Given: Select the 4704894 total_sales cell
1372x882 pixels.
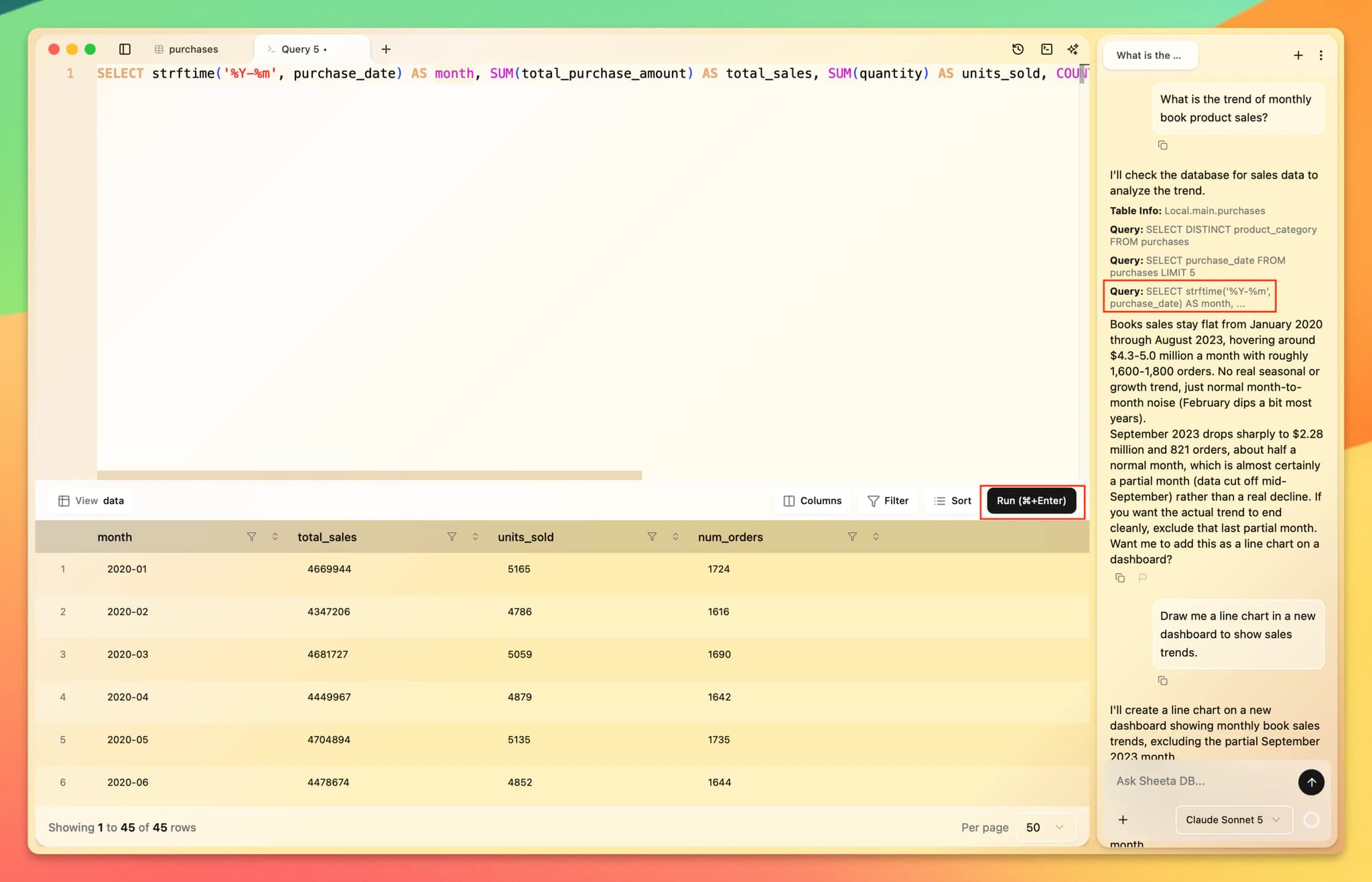Looking at the screenshot, I should point(329,739).
